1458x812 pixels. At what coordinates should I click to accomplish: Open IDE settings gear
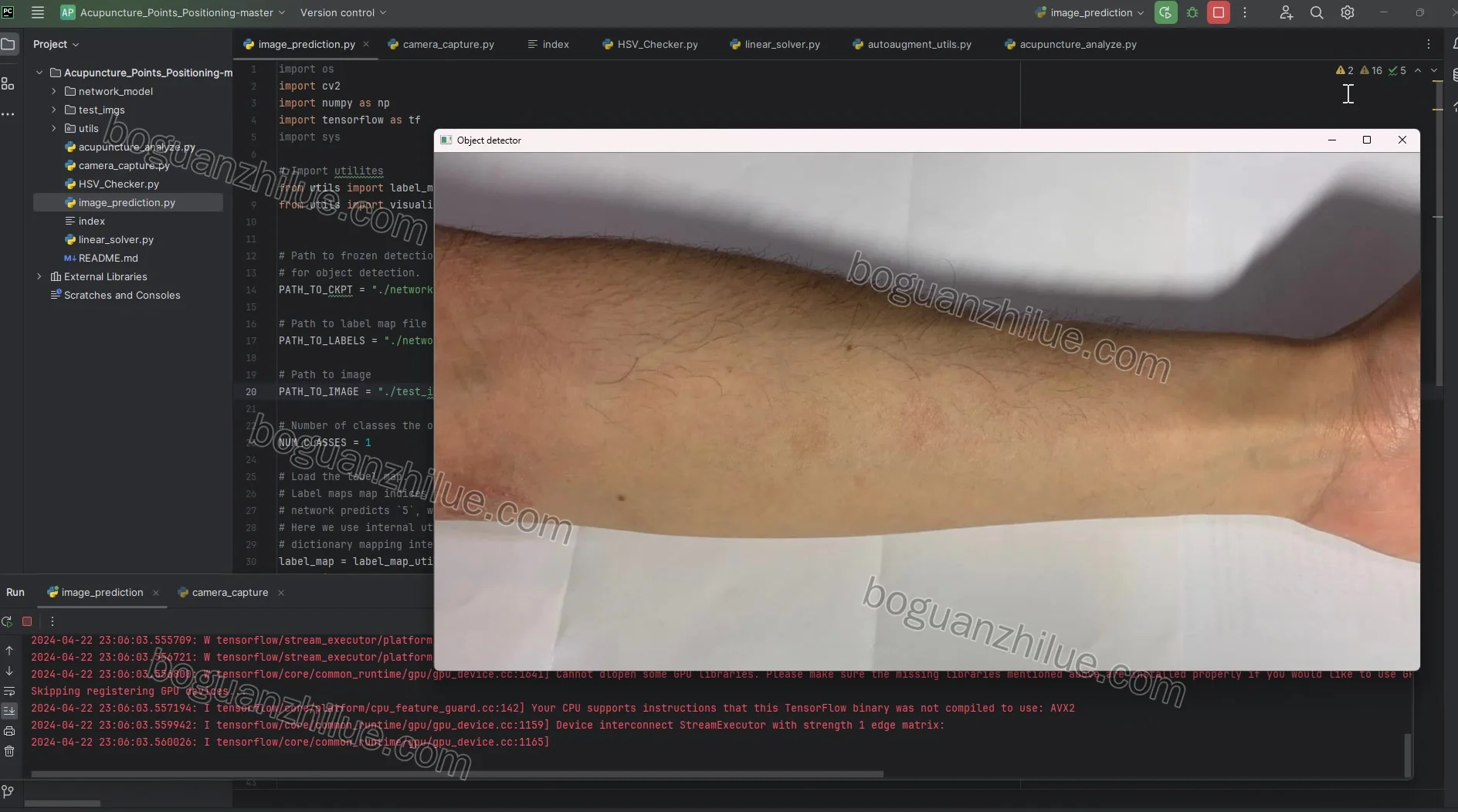pos(1348,12)
